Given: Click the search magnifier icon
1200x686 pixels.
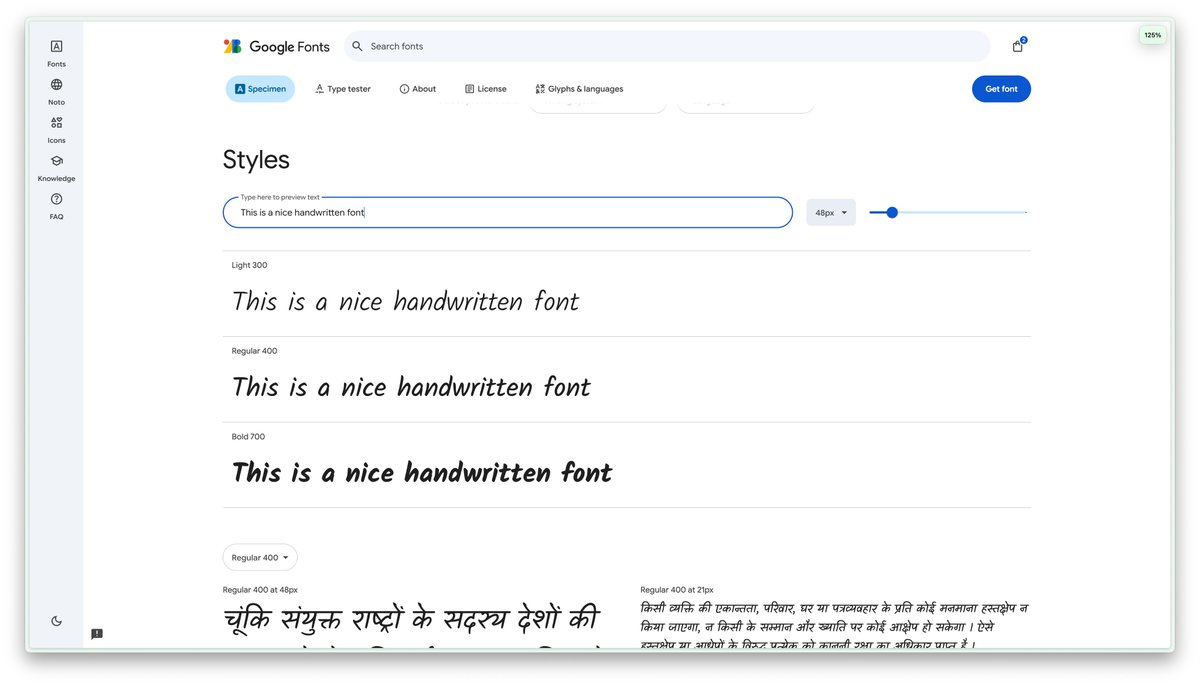Looking at the screenshot, I should [357, 46].
